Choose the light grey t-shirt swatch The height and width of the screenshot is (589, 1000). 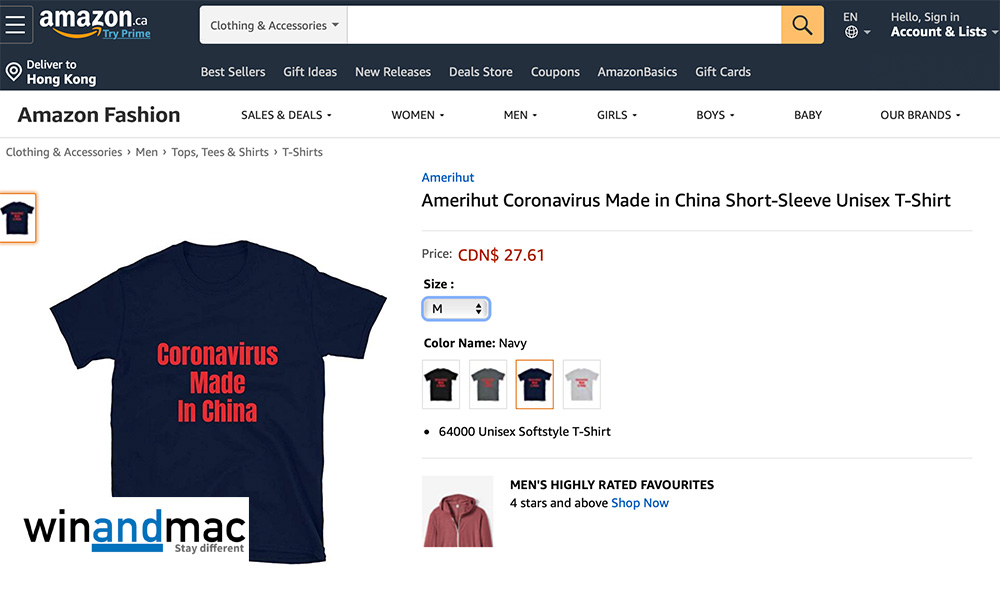[x=582, y=384]
